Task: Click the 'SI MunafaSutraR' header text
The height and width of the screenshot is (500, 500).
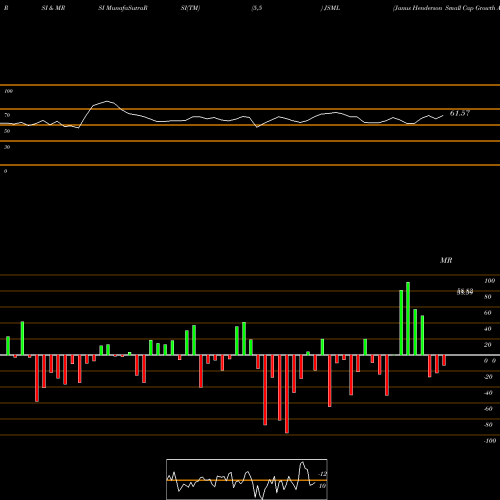Action: pos(123,8)
